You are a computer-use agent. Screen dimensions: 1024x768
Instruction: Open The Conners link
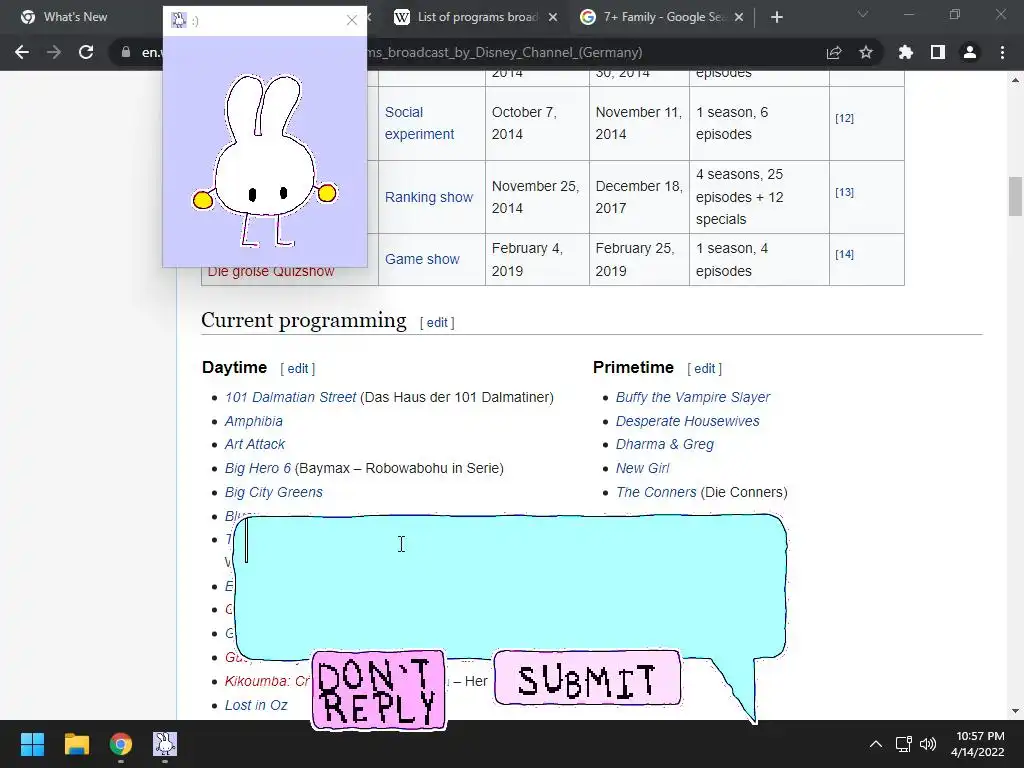pyautogui.click(x=656, y=492)
